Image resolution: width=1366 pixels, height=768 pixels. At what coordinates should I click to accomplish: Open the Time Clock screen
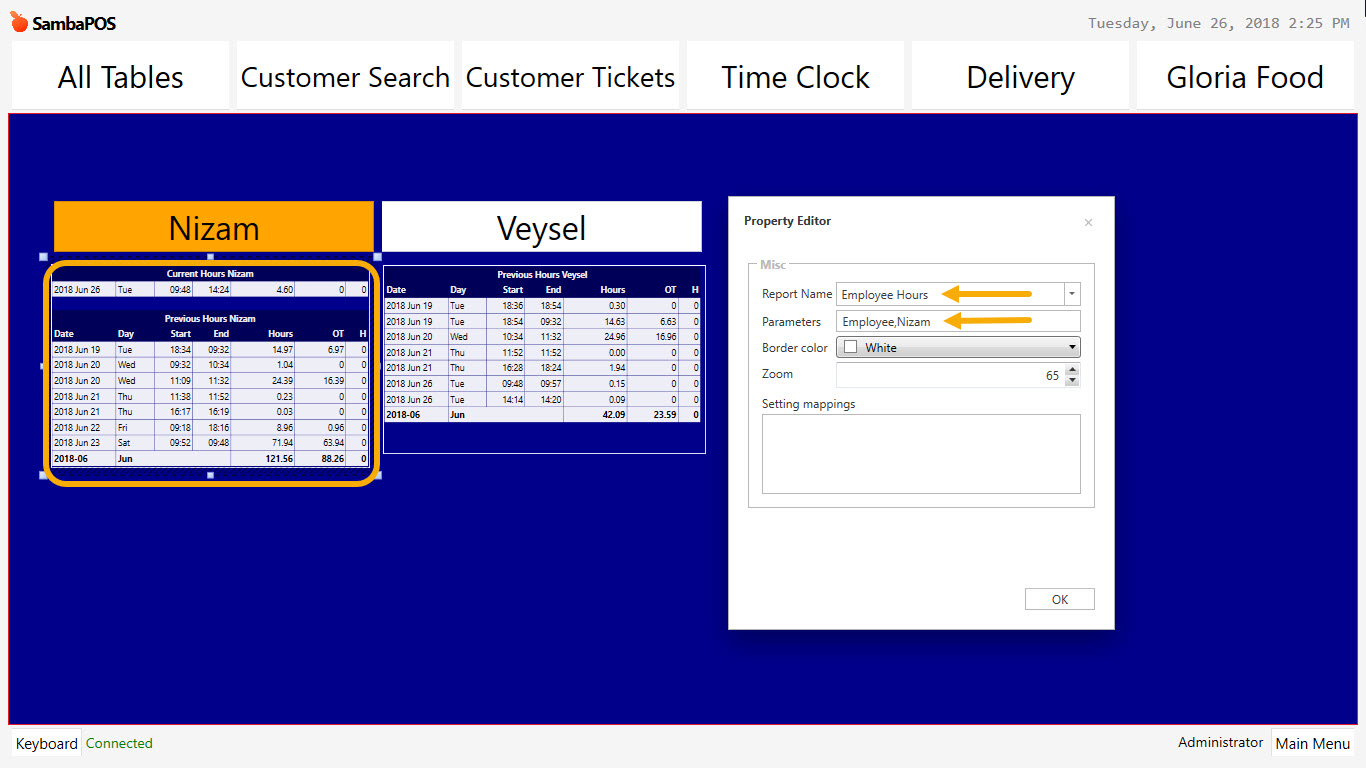coord(794,76)
